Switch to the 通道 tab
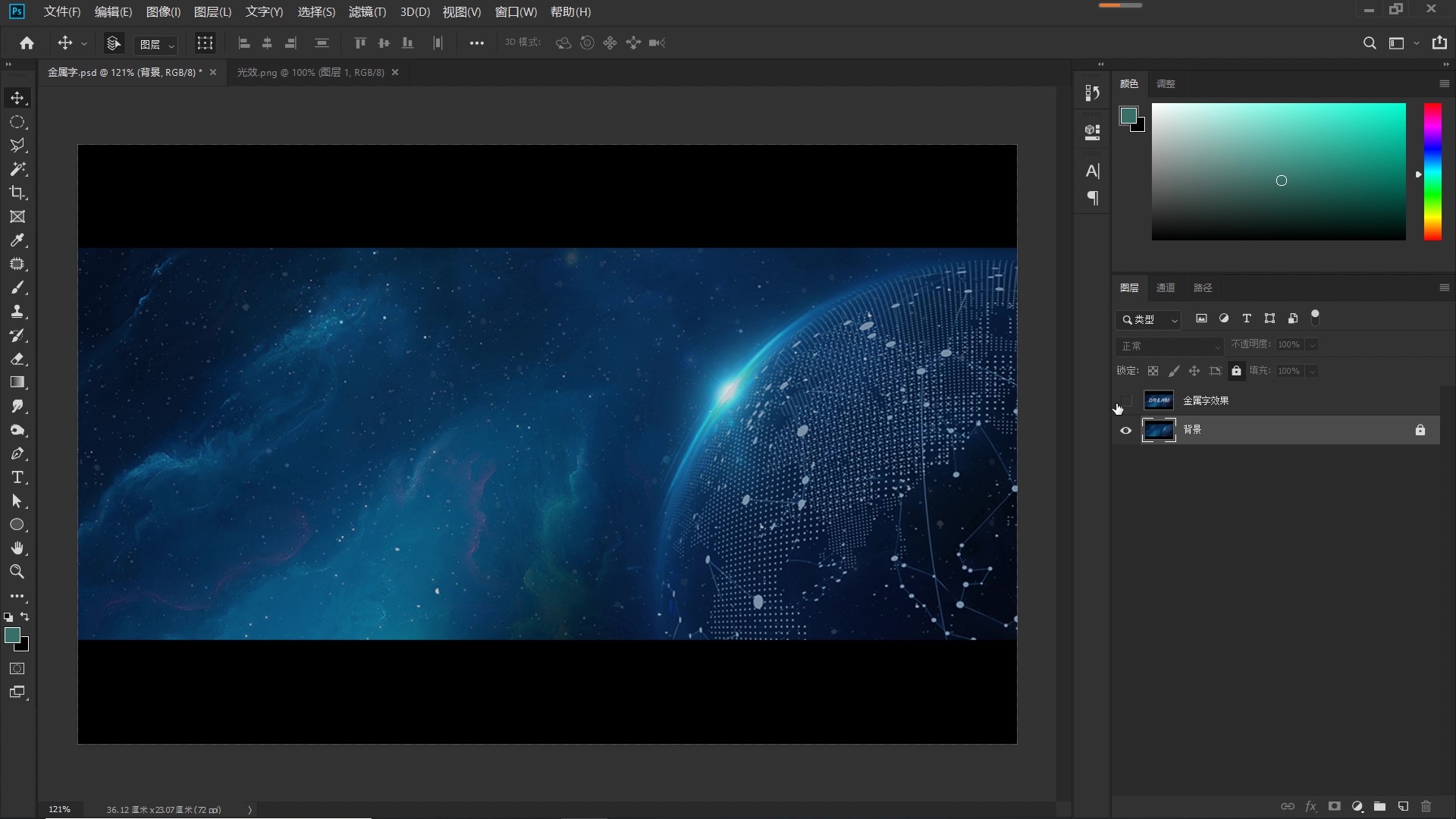 pyautogui.click(x=1166, y=287)
